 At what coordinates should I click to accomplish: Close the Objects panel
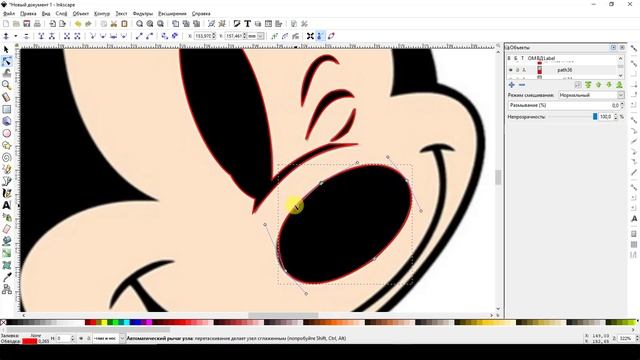[x=622, y=48]
